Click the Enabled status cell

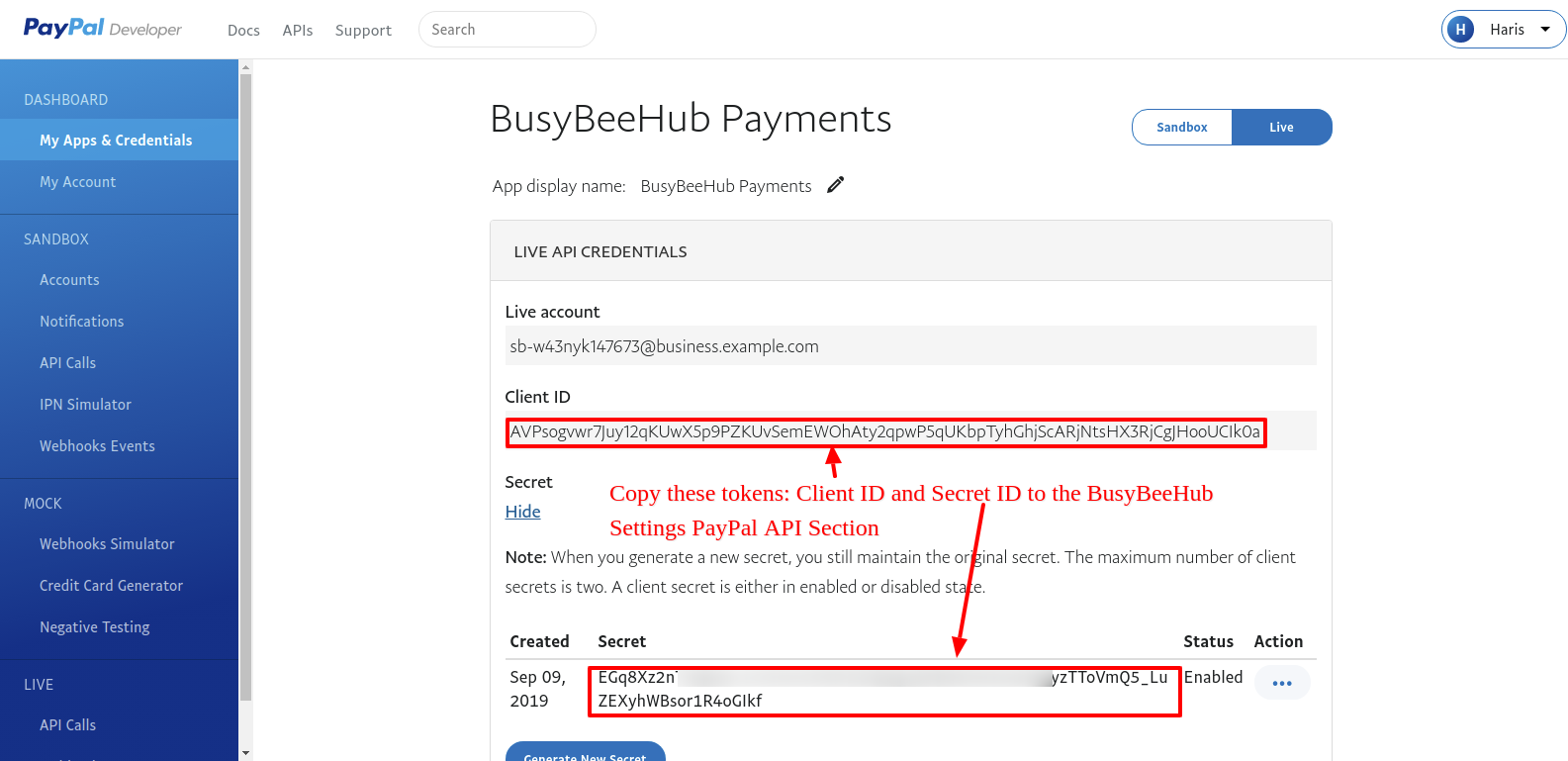(1213, 677)
